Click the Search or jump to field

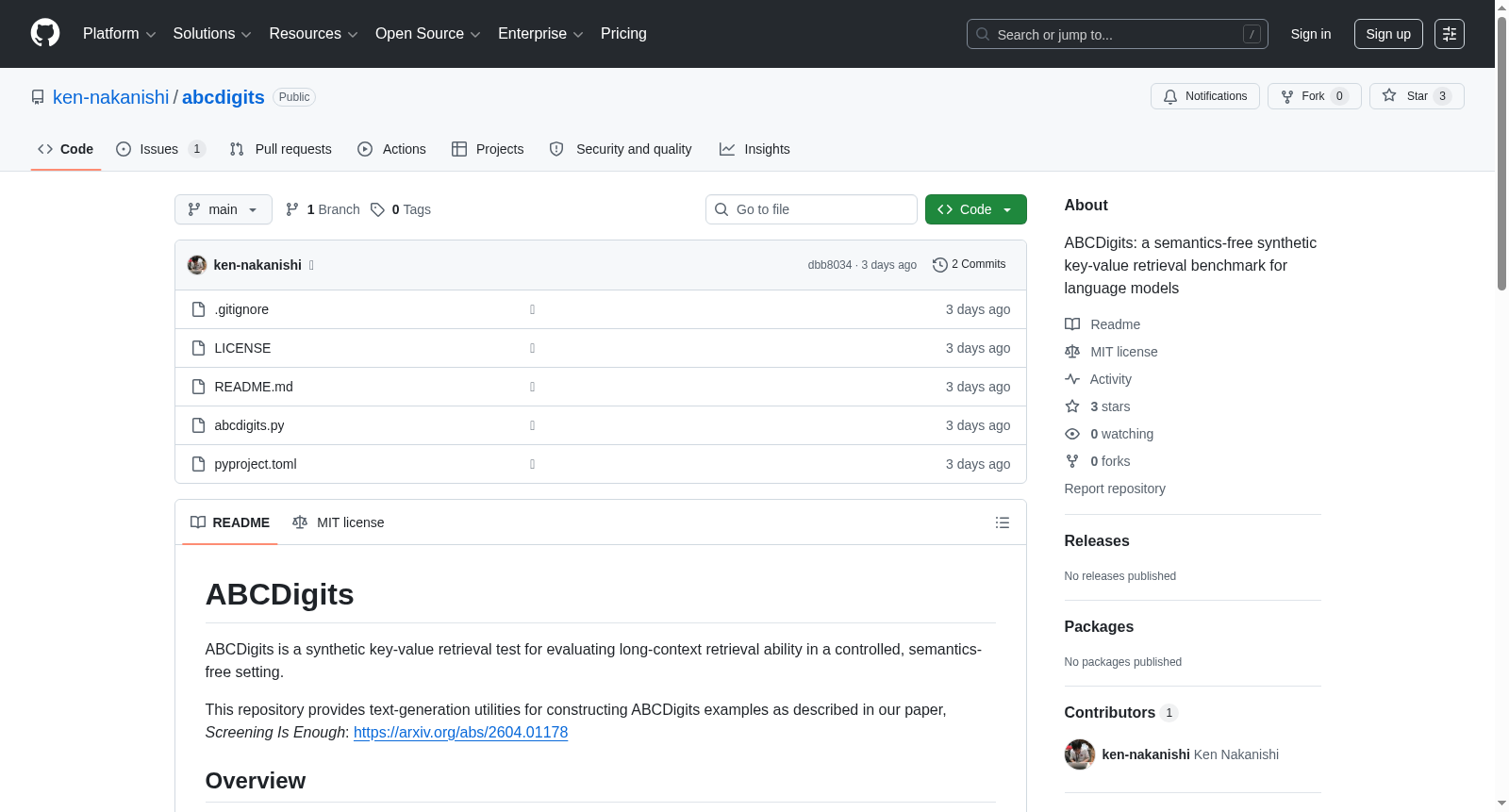(1118, 34)
